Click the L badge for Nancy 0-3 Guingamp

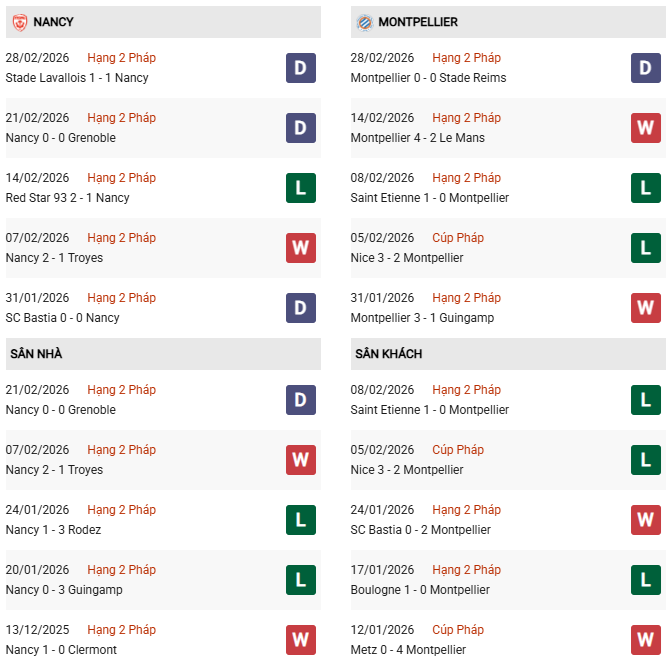pos(300,580)
